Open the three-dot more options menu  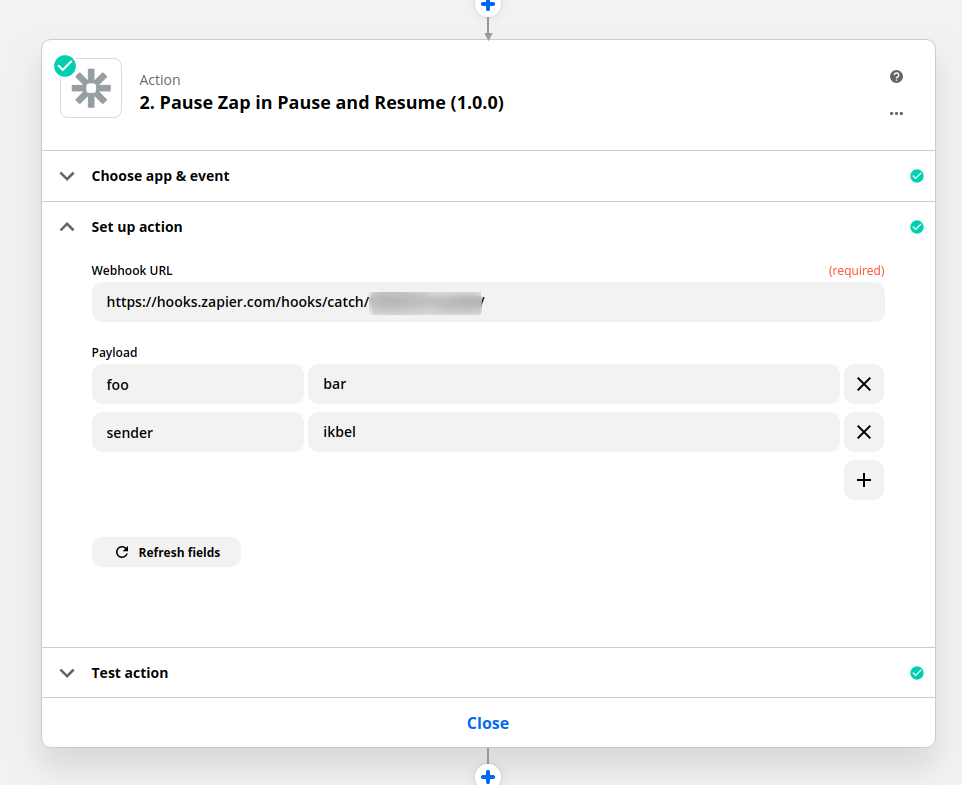coord(896,114)
